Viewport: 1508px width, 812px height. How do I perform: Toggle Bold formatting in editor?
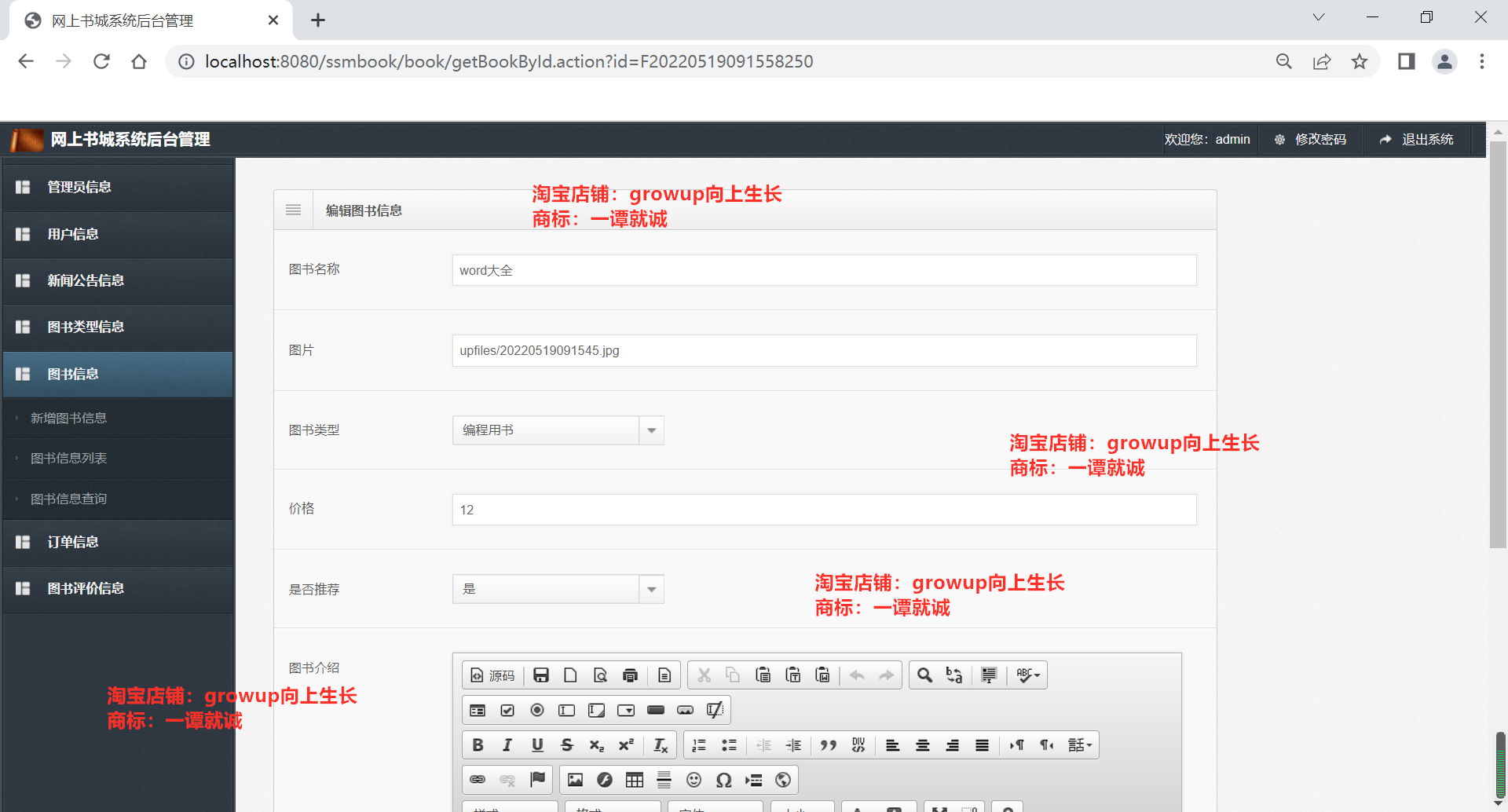[x=478, y=745]
